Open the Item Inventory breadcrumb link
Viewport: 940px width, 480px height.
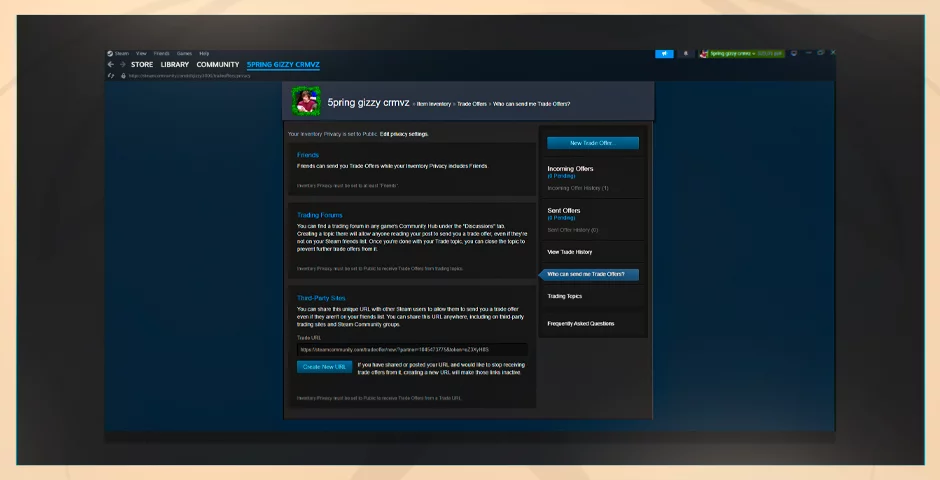[433, 104]
